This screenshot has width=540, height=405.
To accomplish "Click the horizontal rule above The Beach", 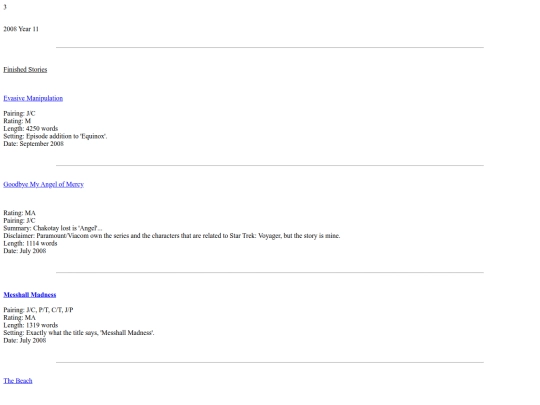I will (x=270, y=362).
